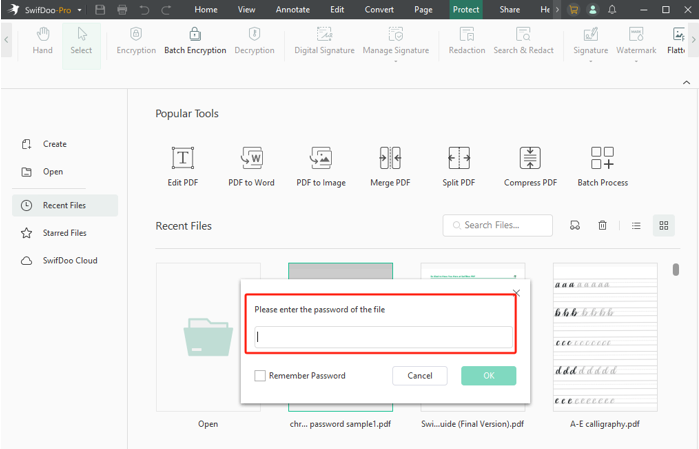Open the View tab
The height and width of the screenshot is (449, 699).
(246, 9)
